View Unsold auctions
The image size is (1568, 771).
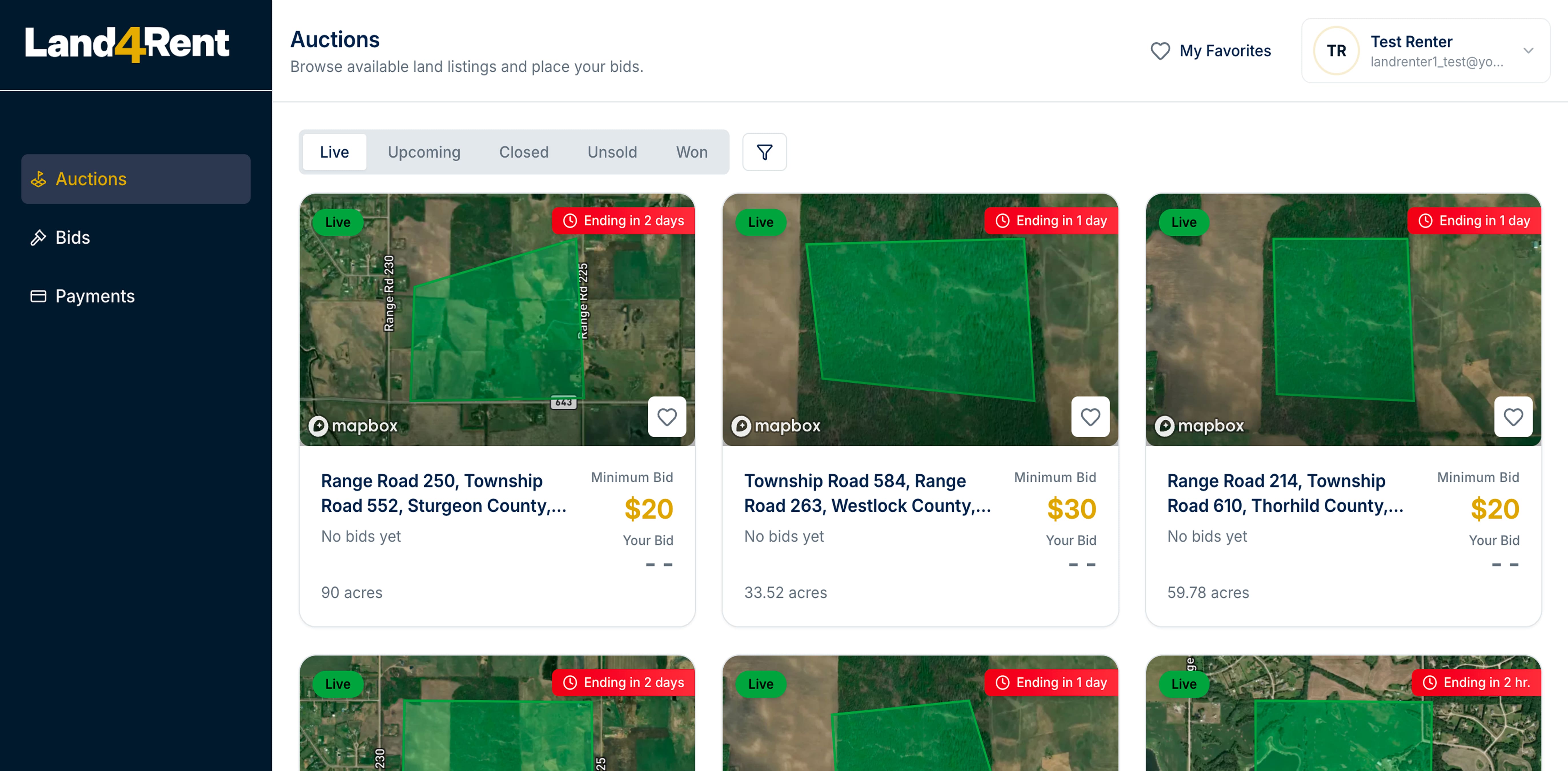pos(612,152)
